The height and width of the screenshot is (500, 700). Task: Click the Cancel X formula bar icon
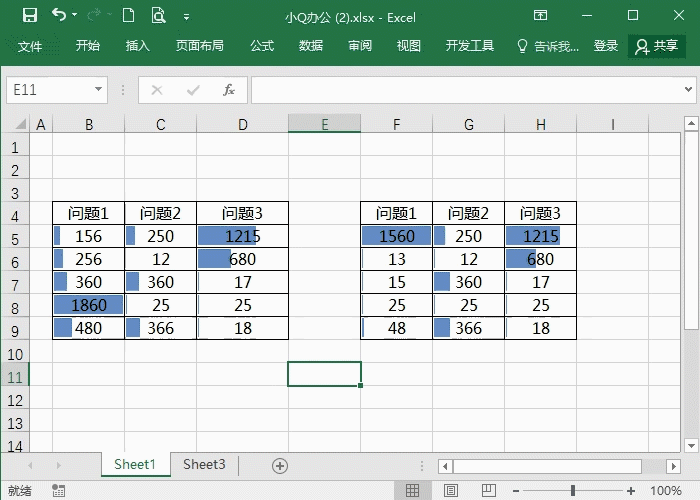coord(157,90)
